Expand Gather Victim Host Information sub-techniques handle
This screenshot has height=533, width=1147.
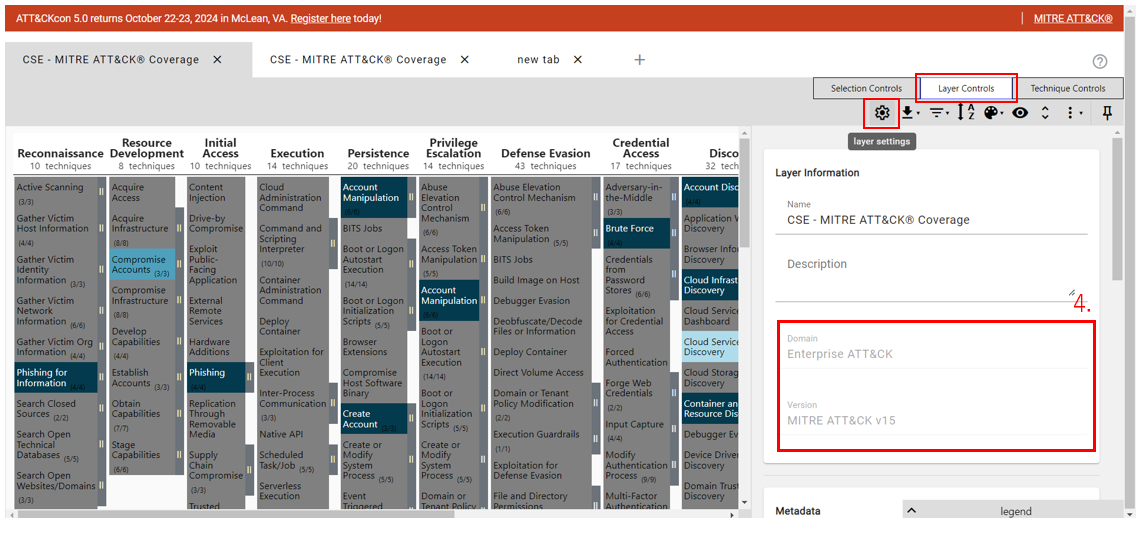click(102, 228)
